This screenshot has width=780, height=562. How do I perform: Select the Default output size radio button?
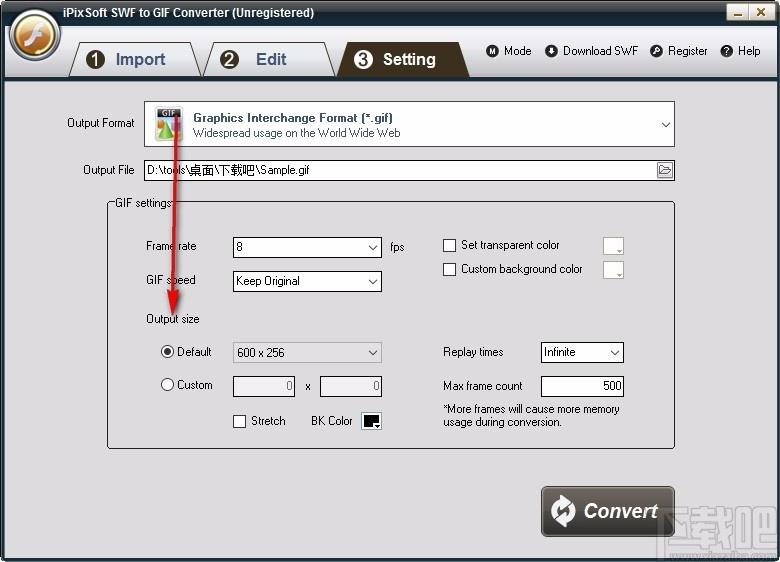tap(167, 352)
